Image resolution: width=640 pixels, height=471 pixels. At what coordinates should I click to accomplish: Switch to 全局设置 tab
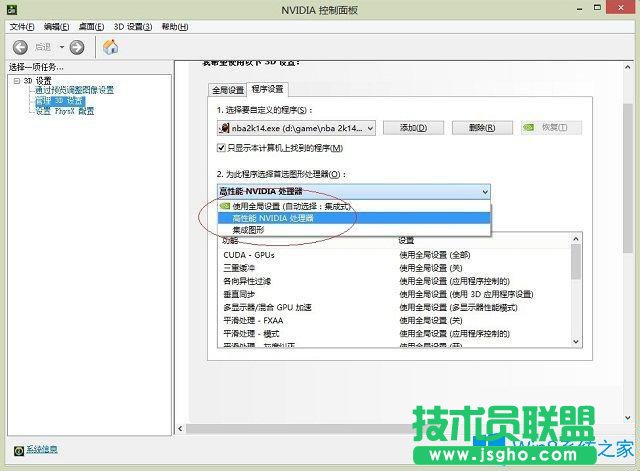pyautogui.click(x=228, y=90)
